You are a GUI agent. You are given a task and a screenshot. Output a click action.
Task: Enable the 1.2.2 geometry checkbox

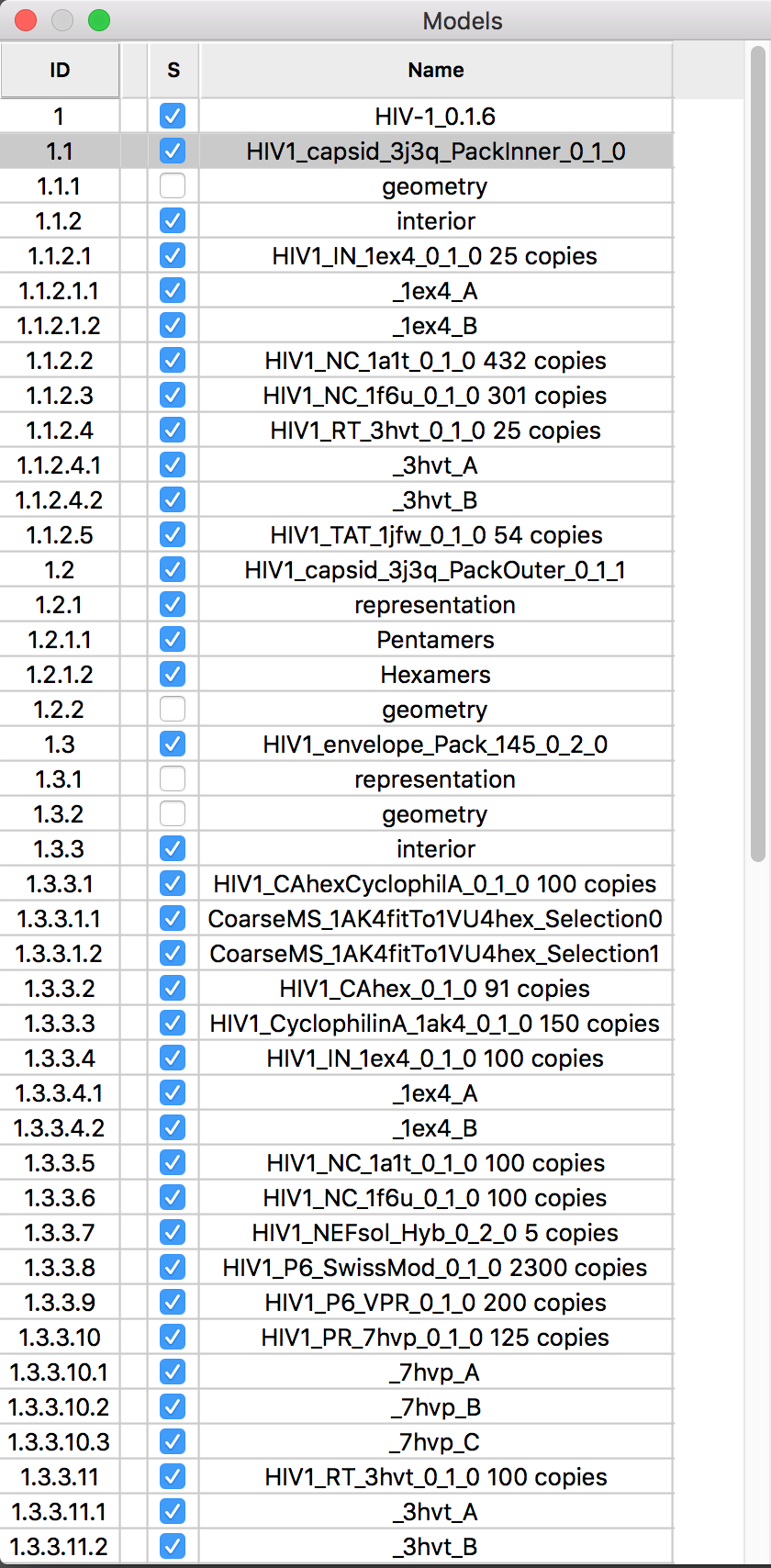tap(173, 709)
